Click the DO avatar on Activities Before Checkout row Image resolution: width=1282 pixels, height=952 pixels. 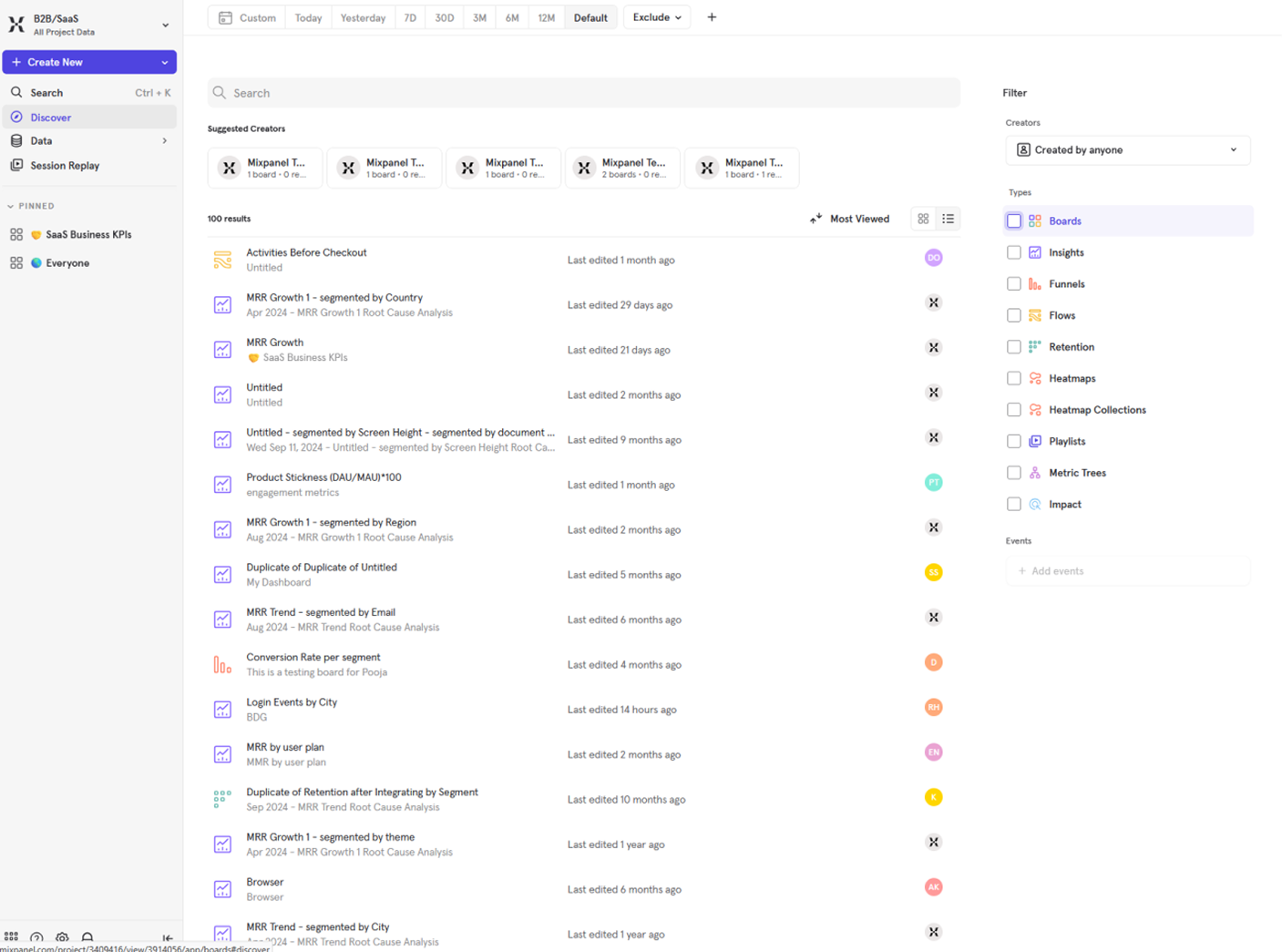point(933,258)
